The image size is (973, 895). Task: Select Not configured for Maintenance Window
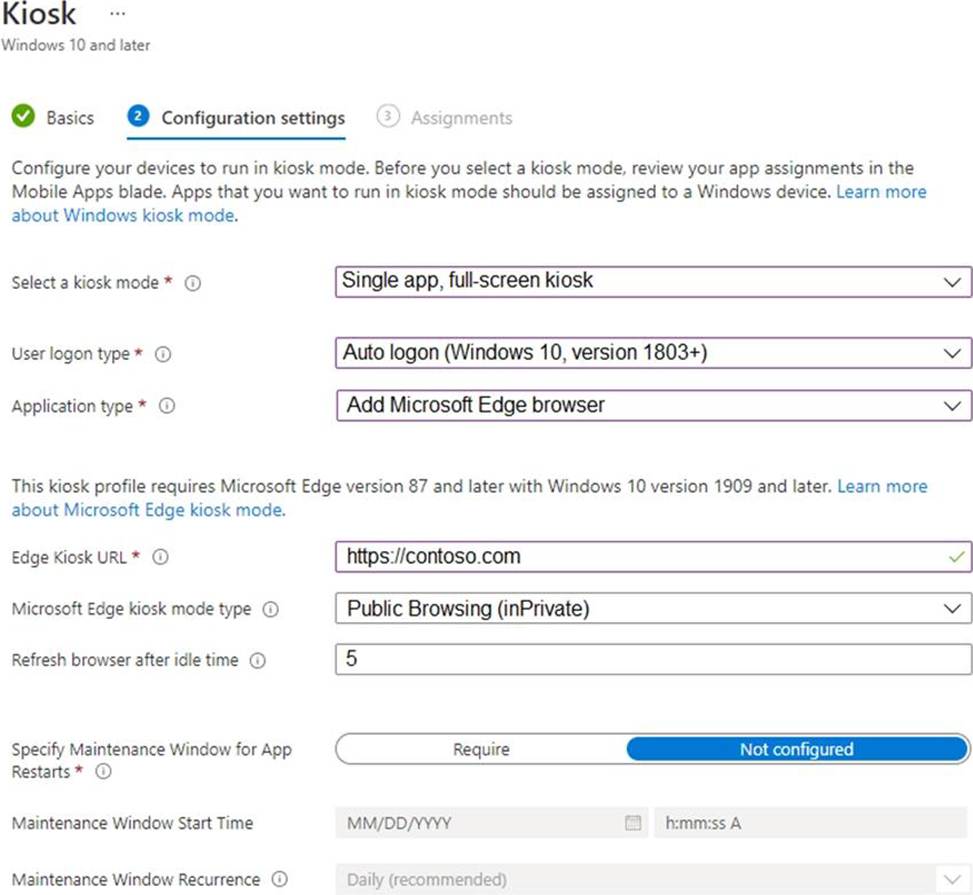point(796,749)
